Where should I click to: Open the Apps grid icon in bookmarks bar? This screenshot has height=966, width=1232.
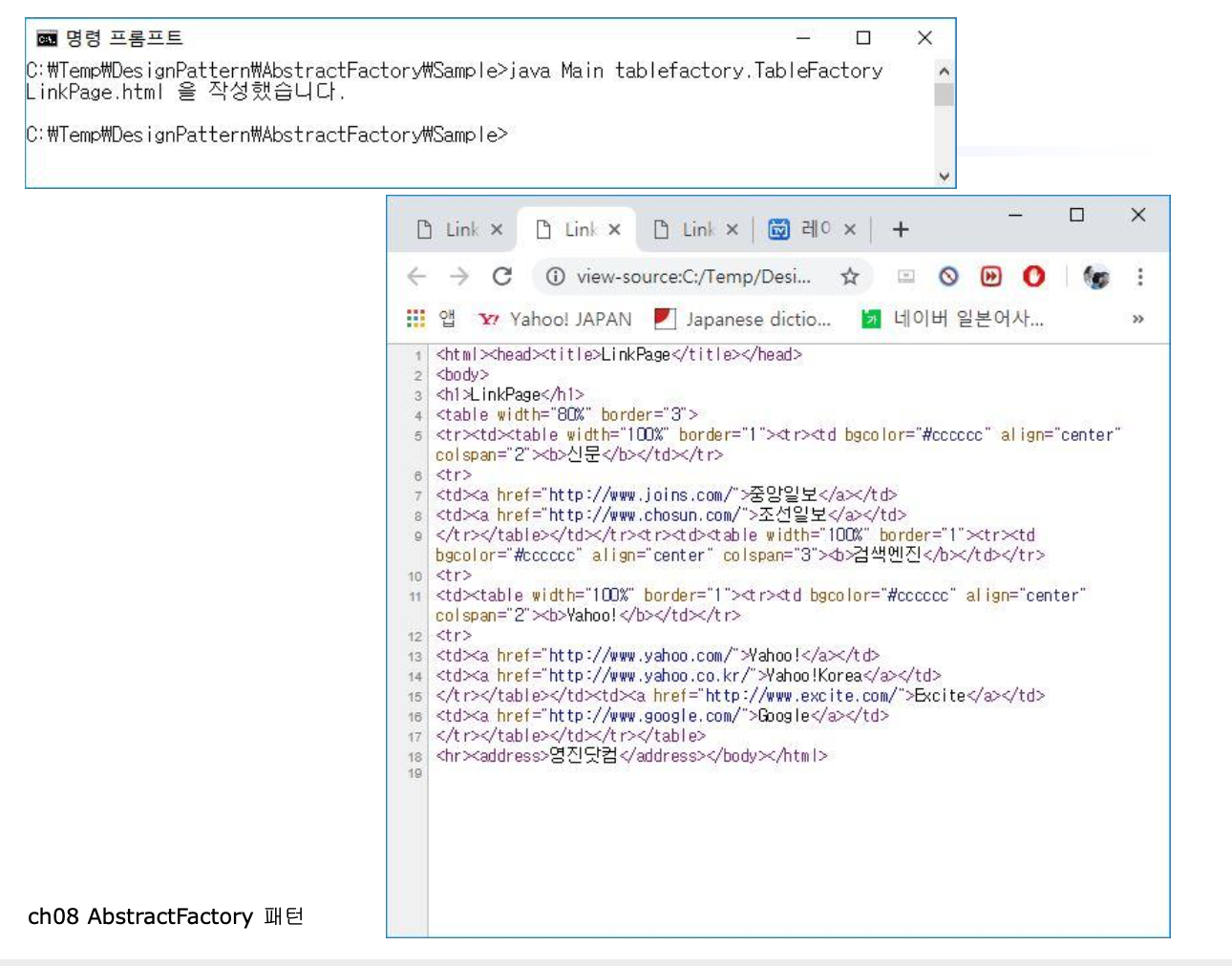pos(415,319)
